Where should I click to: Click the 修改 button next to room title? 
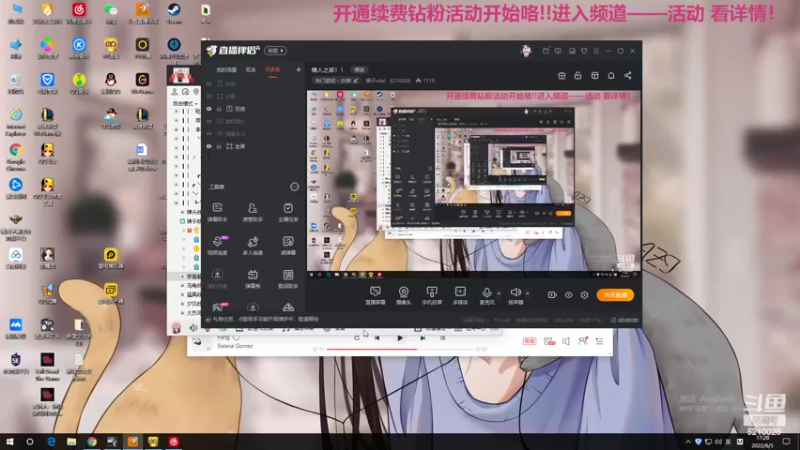click(360, 70)
